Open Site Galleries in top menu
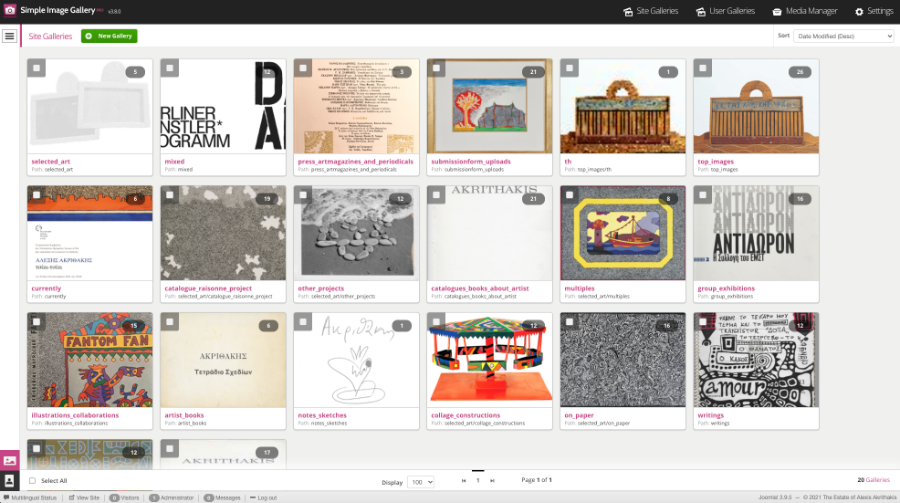 (x=650, y=11)
